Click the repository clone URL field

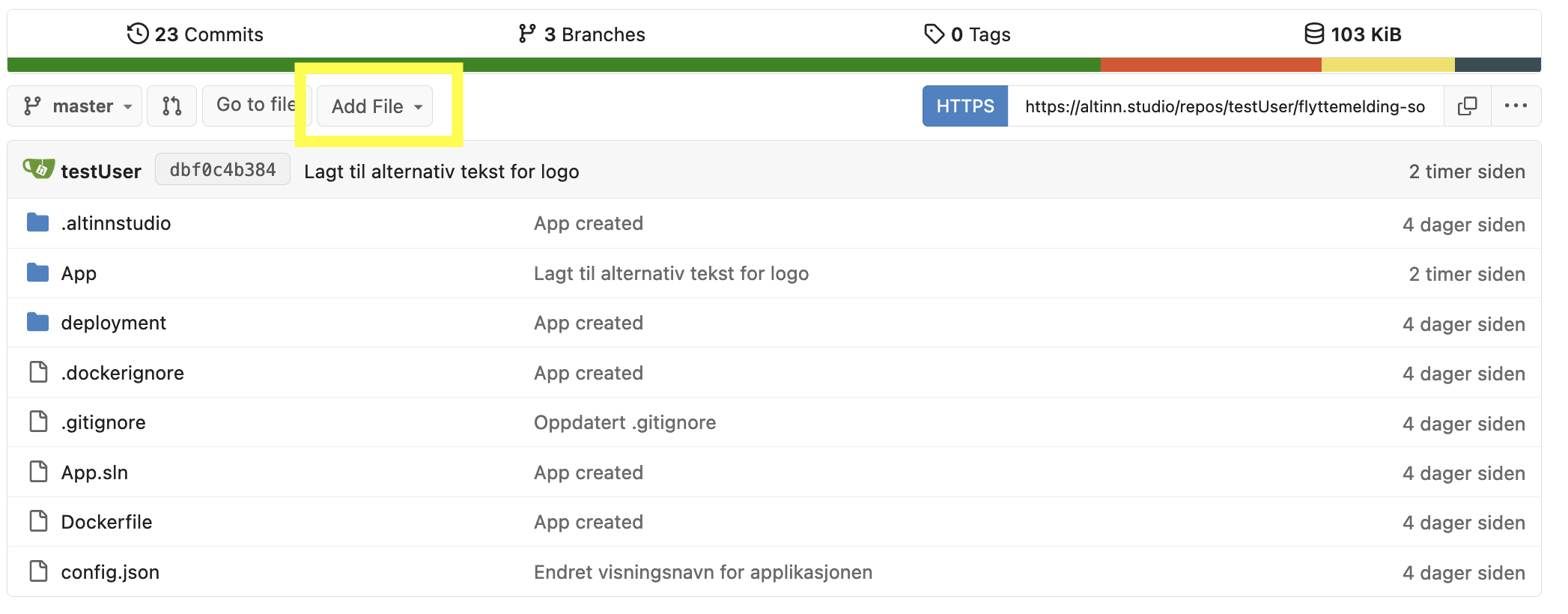pos(1224,106)
